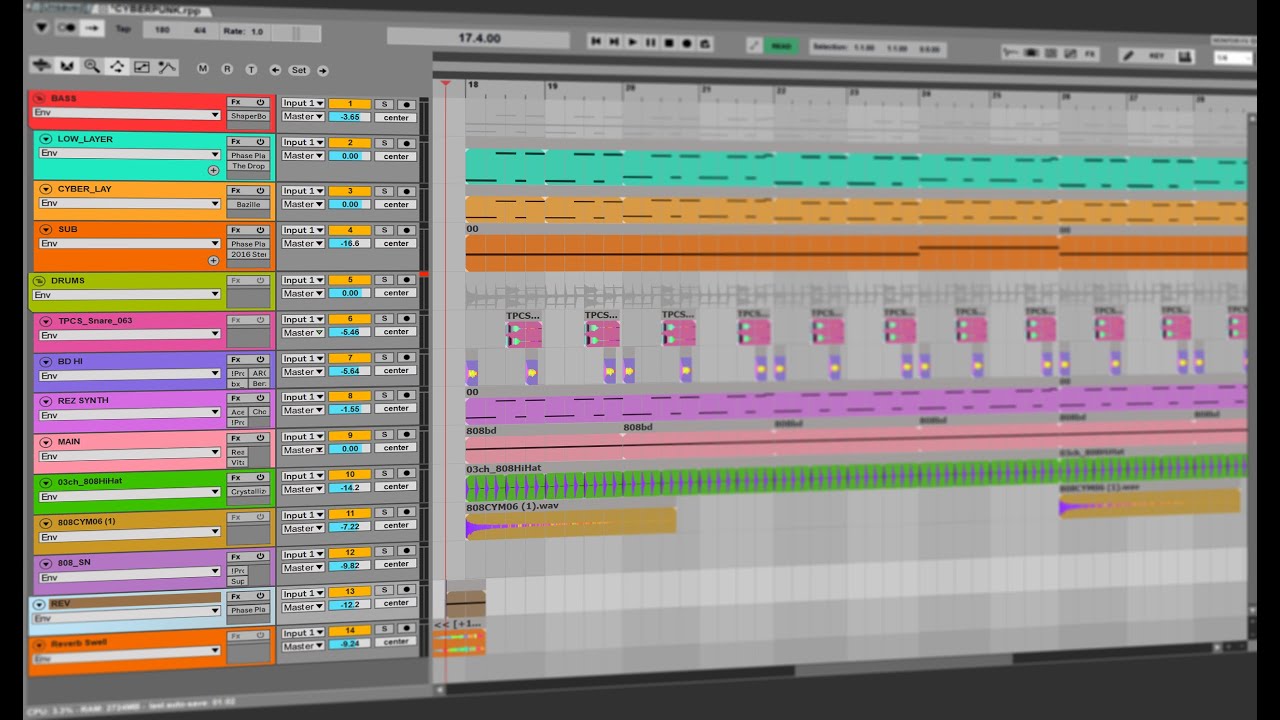Click bar 19 on the timeline ruler
This screenshot has width=1280, height=720.
pyautogui.click(x=552, y=88)
